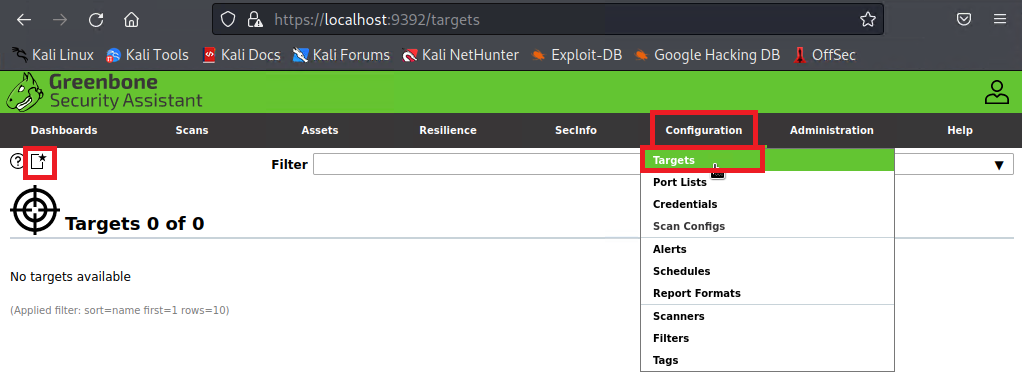Go to the browser home page icon
Image resolution: width=1022 pixels, height=381 pixels.
coord(132,20)
